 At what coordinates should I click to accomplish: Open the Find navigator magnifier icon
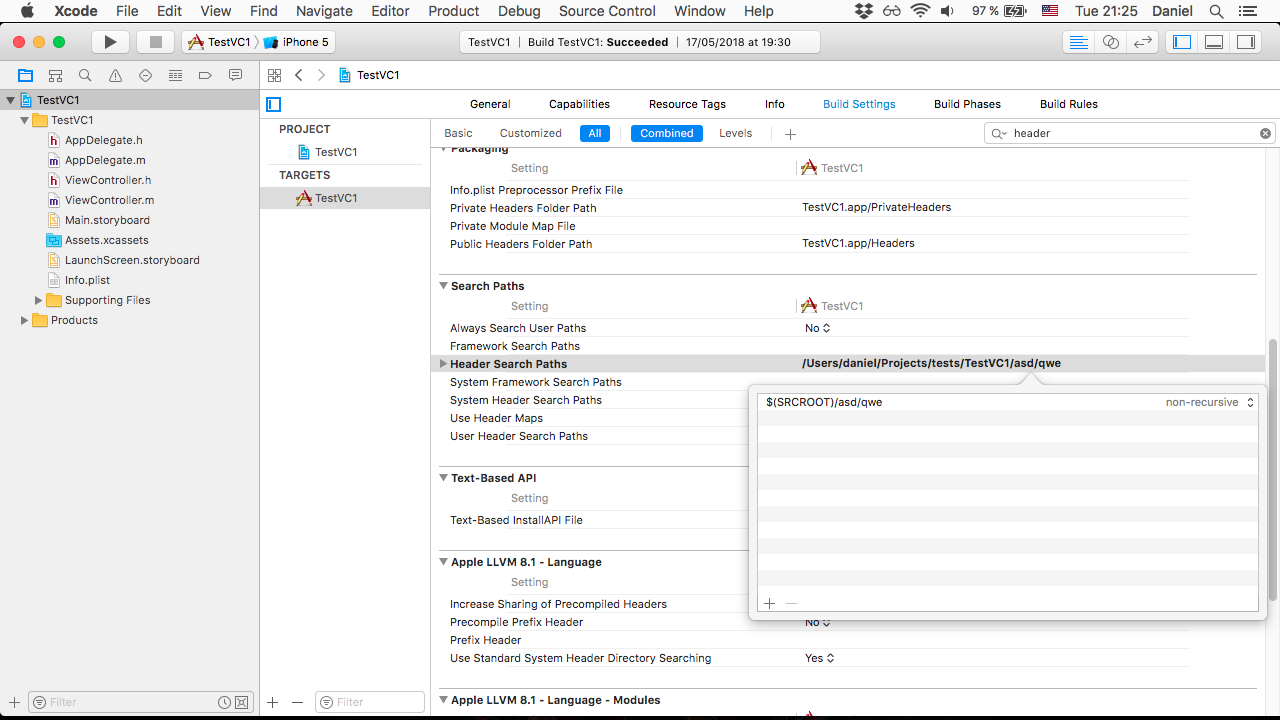(85, 75)
